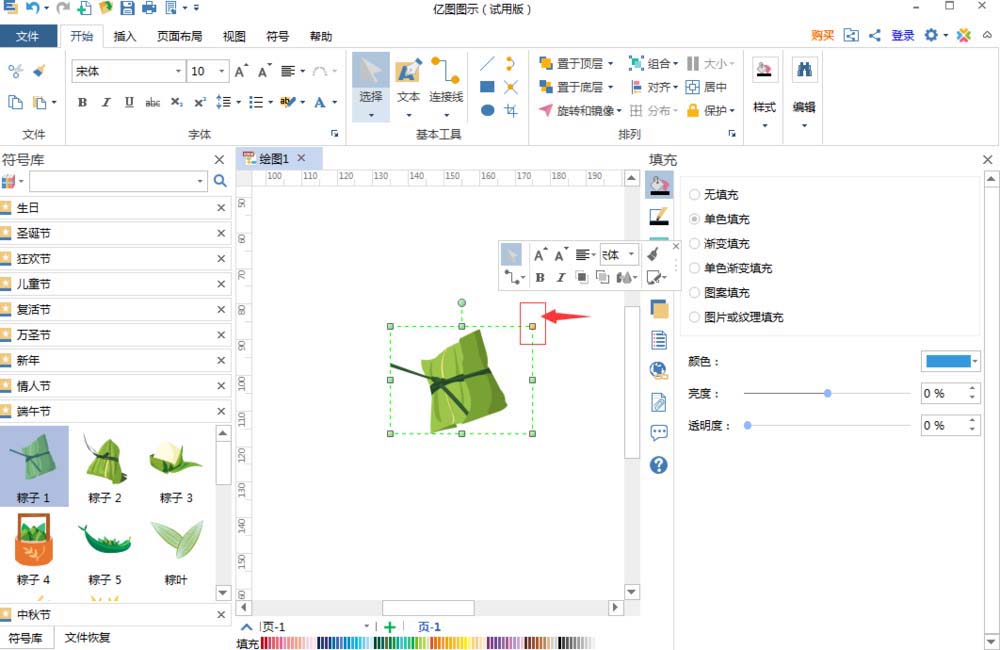The height and width of the screenshot is (650, 1000).
Task: Choose Solid fill (单色填充) option
Action: (x=720, y=219)
